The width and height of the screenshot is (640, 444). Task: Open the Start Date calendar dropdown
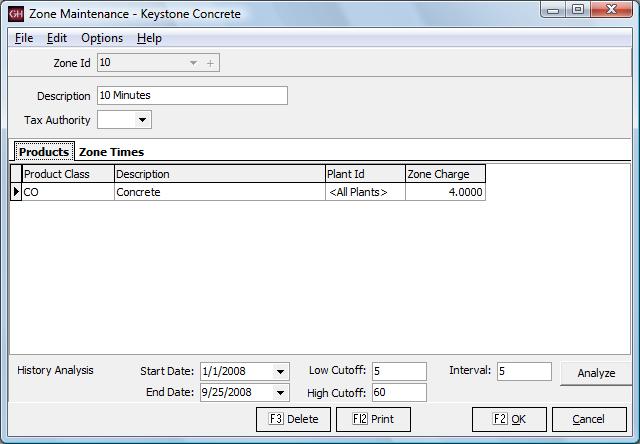[x=280, y=372]
